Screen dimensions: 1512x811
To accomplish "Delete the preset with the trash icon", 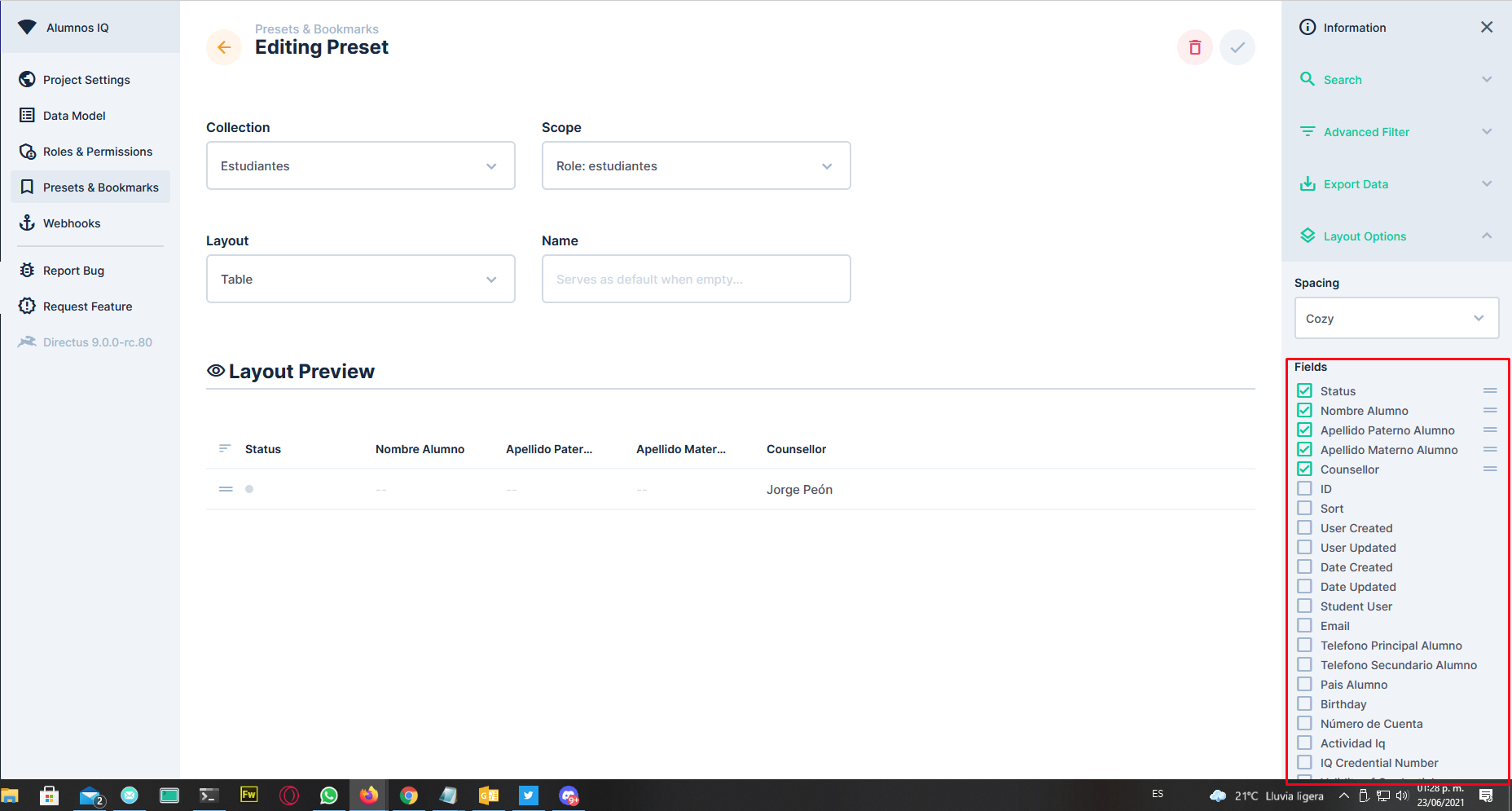I will click(1195, 47).
